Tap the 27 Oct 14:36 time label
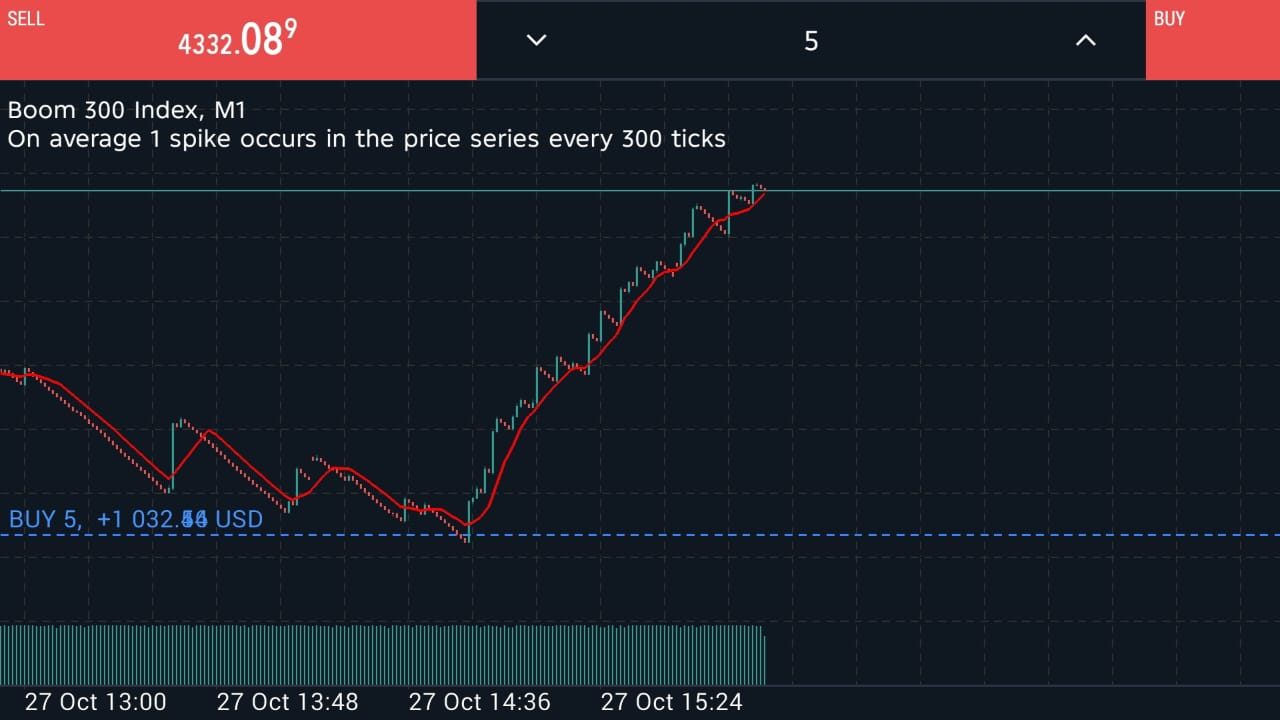The image size is (1280, 720). coord(479,702)
